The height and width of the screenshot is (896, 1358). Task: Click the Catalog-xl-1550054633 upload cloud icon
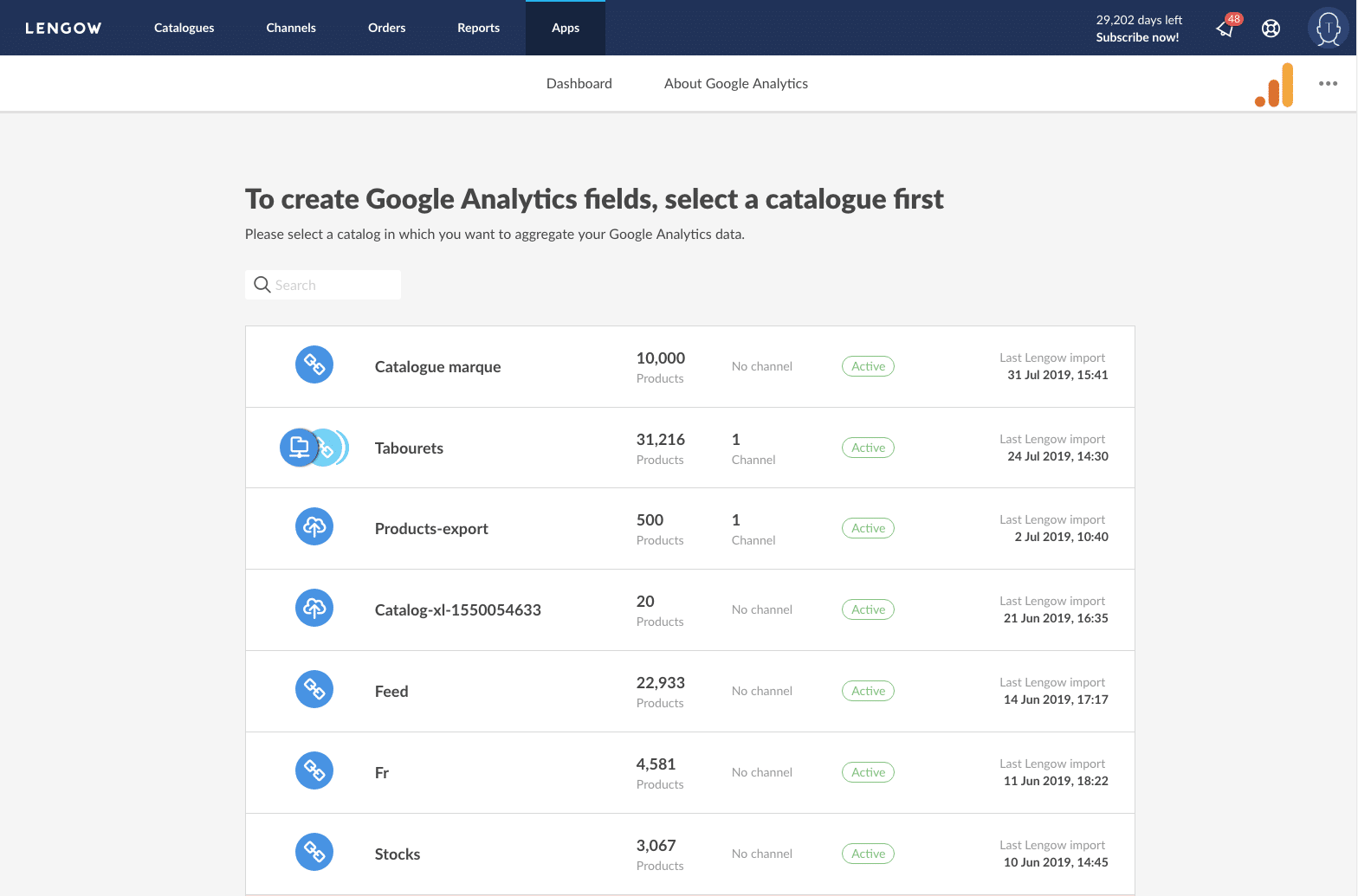314,608
